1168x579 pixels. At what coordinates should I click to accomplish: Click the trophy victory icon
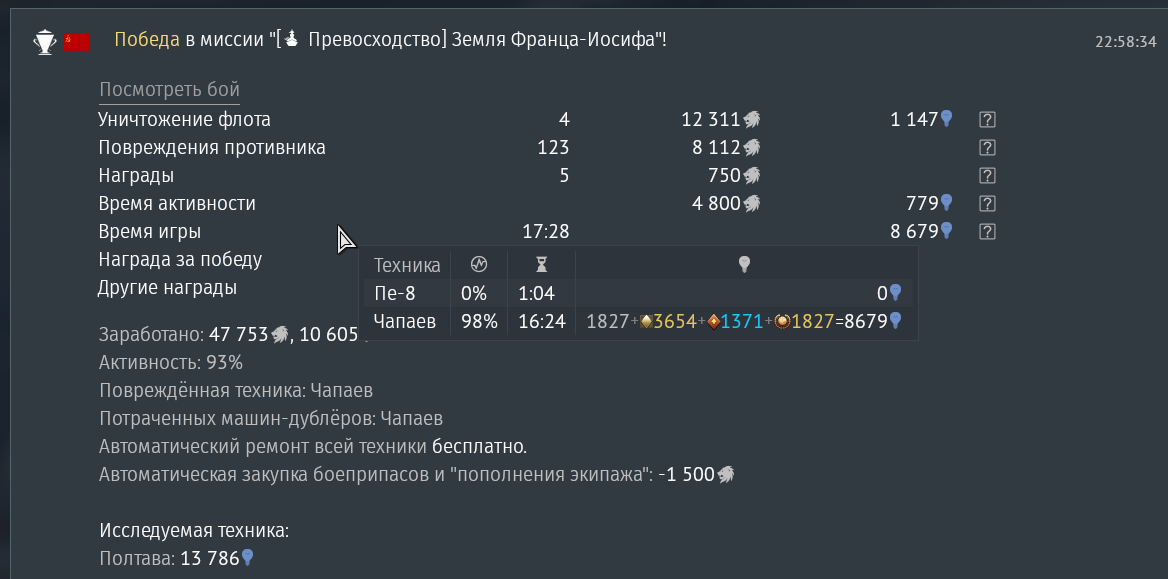click(45, 41)
